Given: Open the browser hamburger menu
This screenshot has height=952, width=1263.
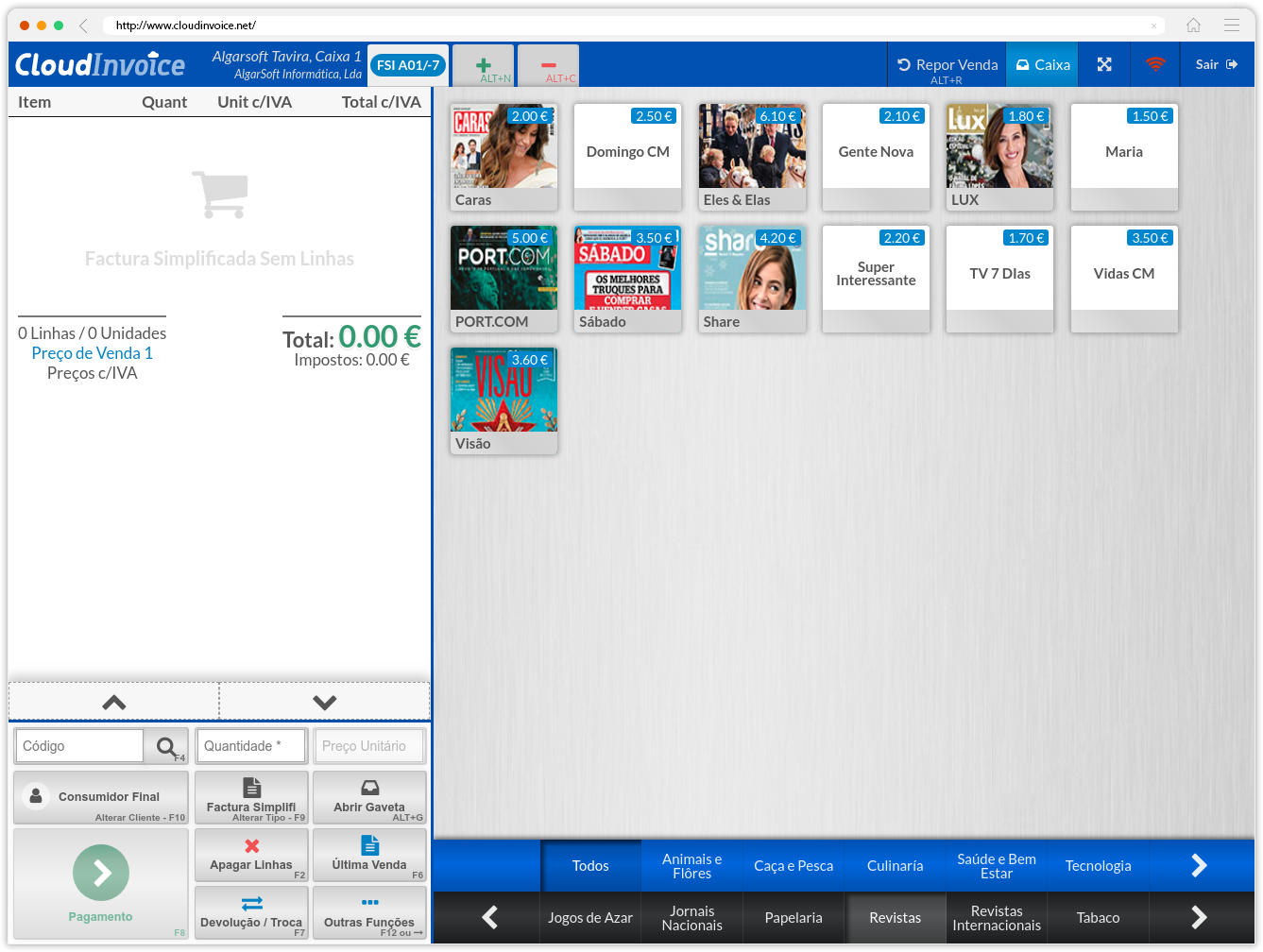Looking at the screenshot, I should click(1232, 25).
